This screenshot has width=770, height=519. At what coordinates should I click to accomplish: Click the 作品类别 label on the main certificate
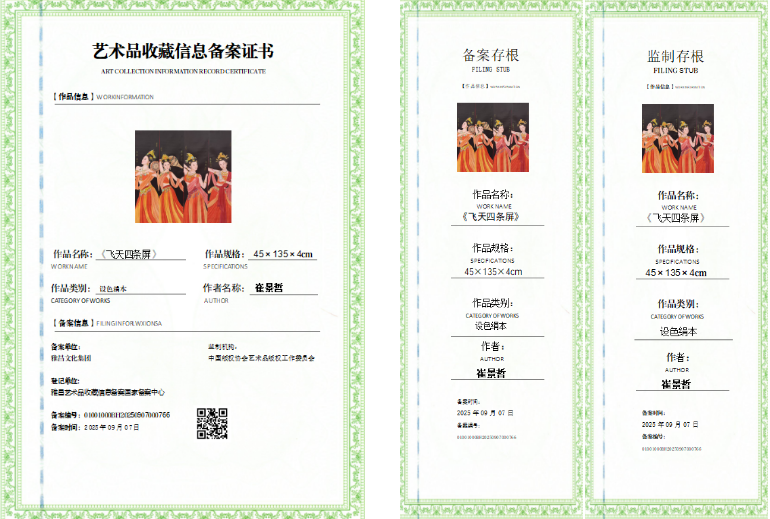pos(70,288)
